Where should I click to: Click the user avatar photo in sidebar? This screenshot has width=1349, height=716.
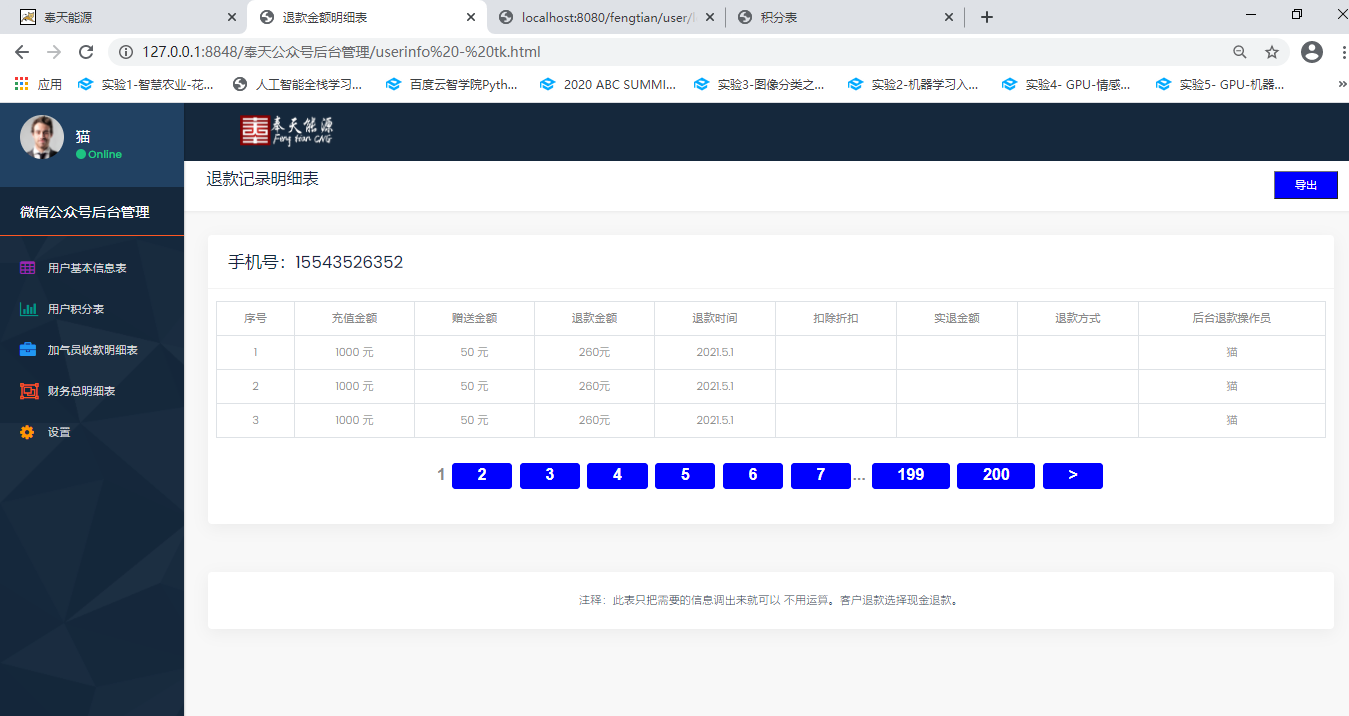[x=42, y=137]
